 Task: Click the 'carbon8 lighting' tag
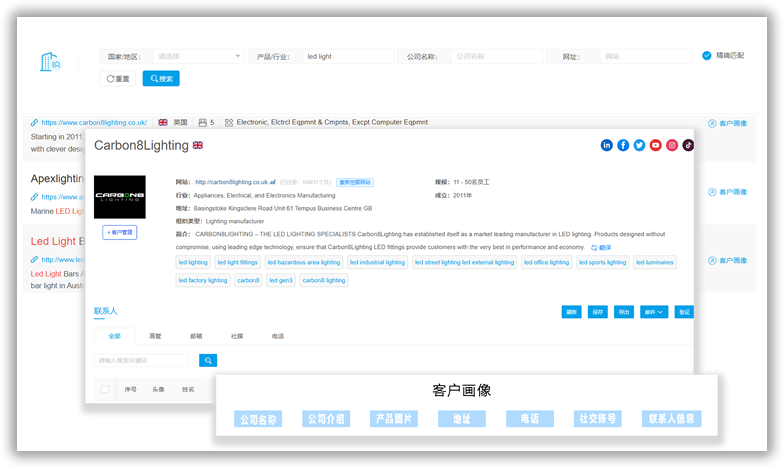click(x=324, y=280)
